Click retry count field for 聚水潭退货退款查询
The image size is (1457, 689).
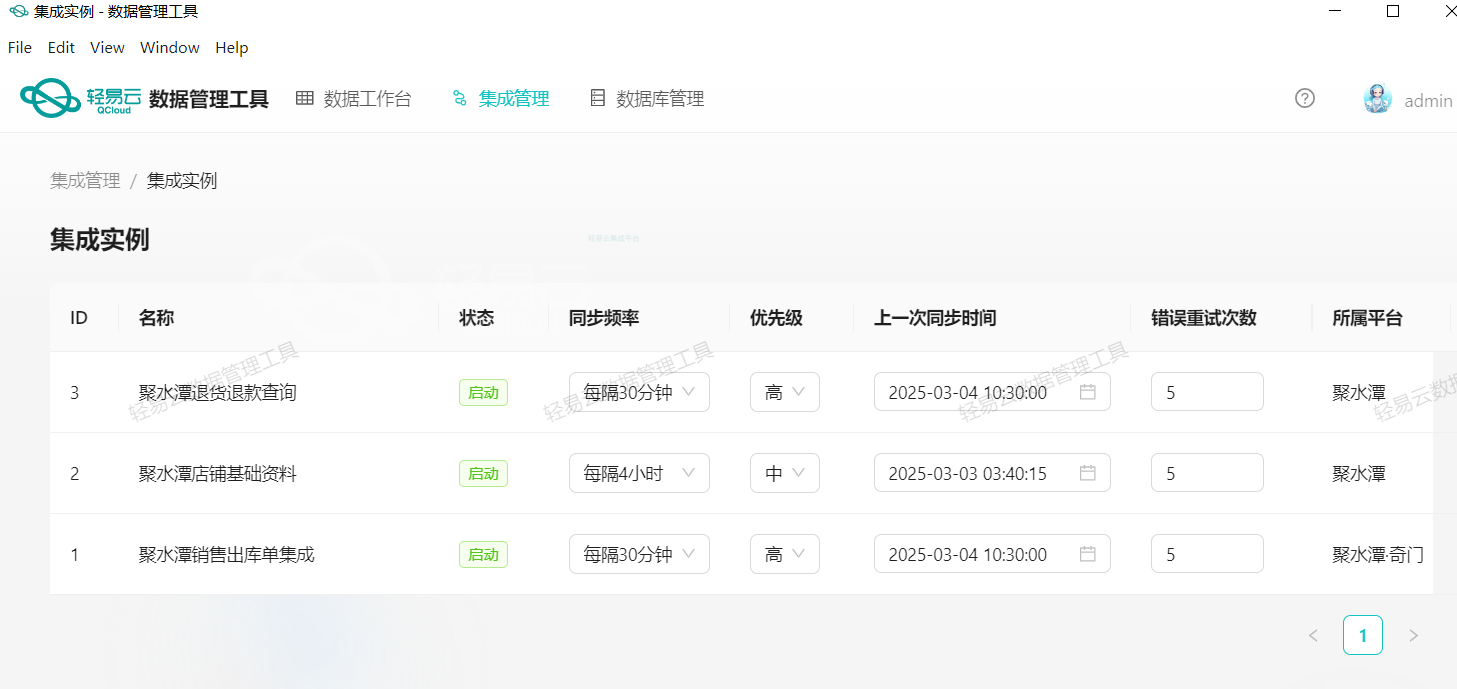click(1207, 392)
